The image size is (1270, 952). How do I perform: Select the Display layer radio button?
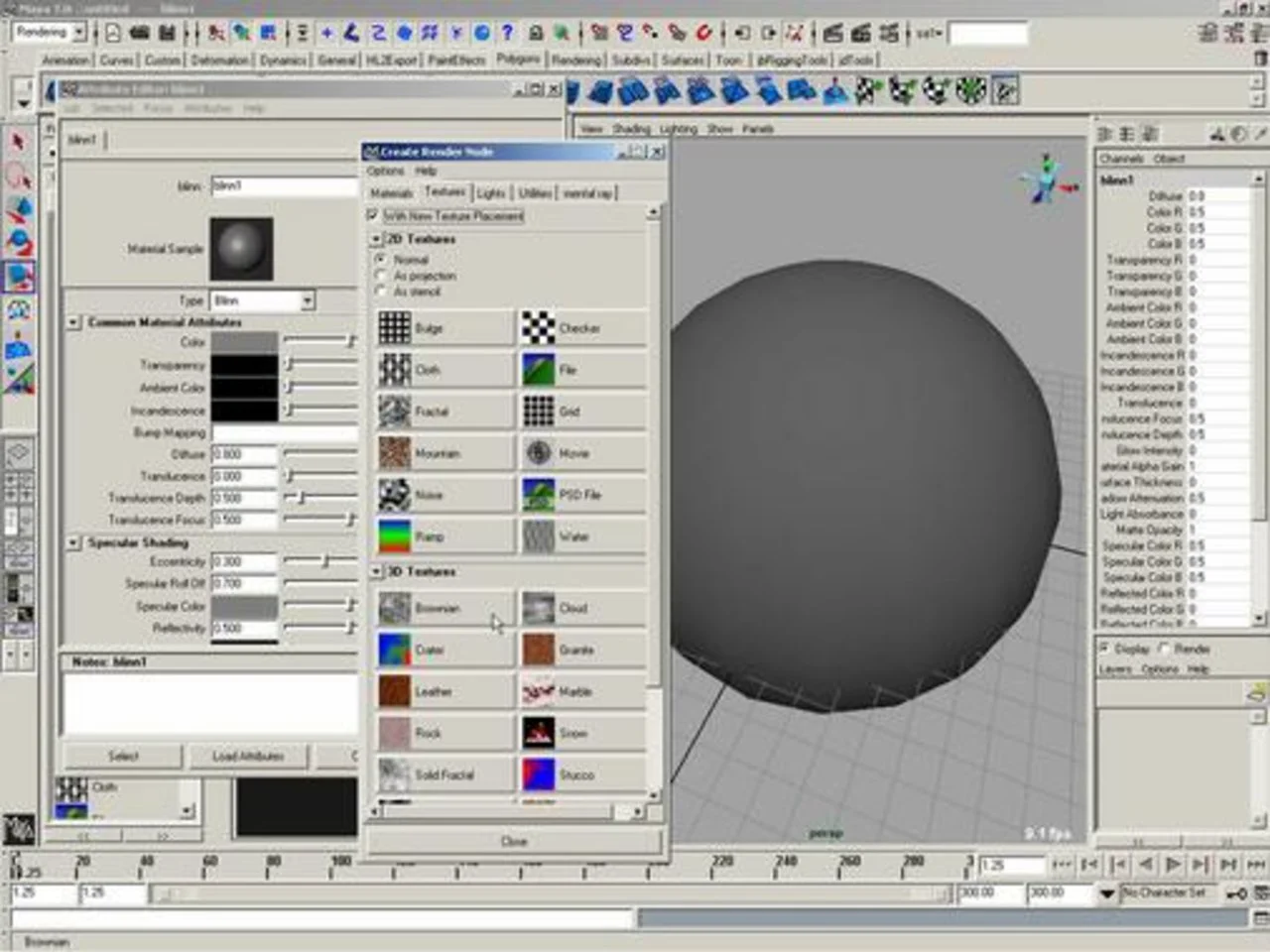1103,649
